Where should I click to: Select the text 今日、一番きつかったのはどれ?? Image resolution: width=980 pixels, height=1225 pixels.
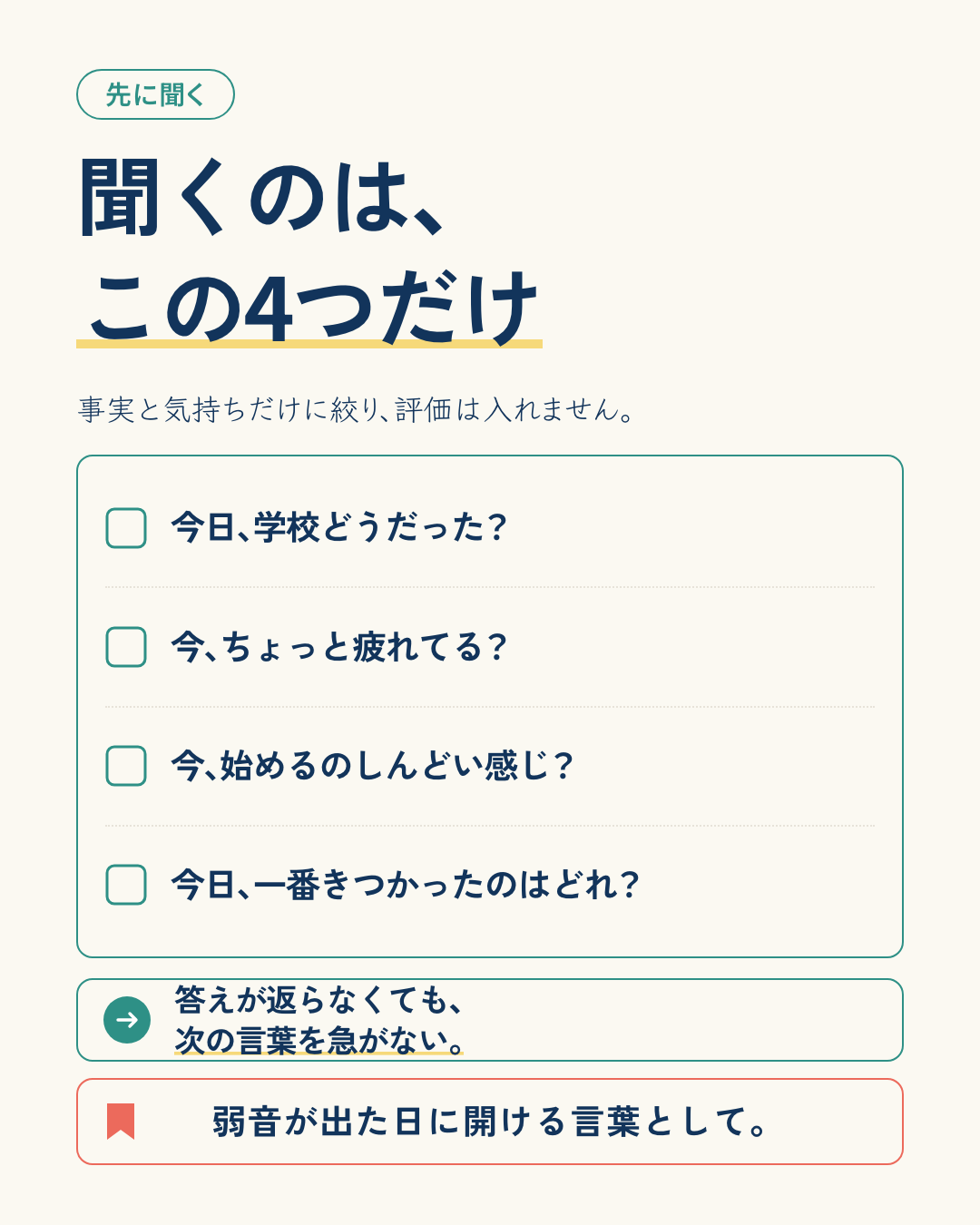click(x=406, y=885)
